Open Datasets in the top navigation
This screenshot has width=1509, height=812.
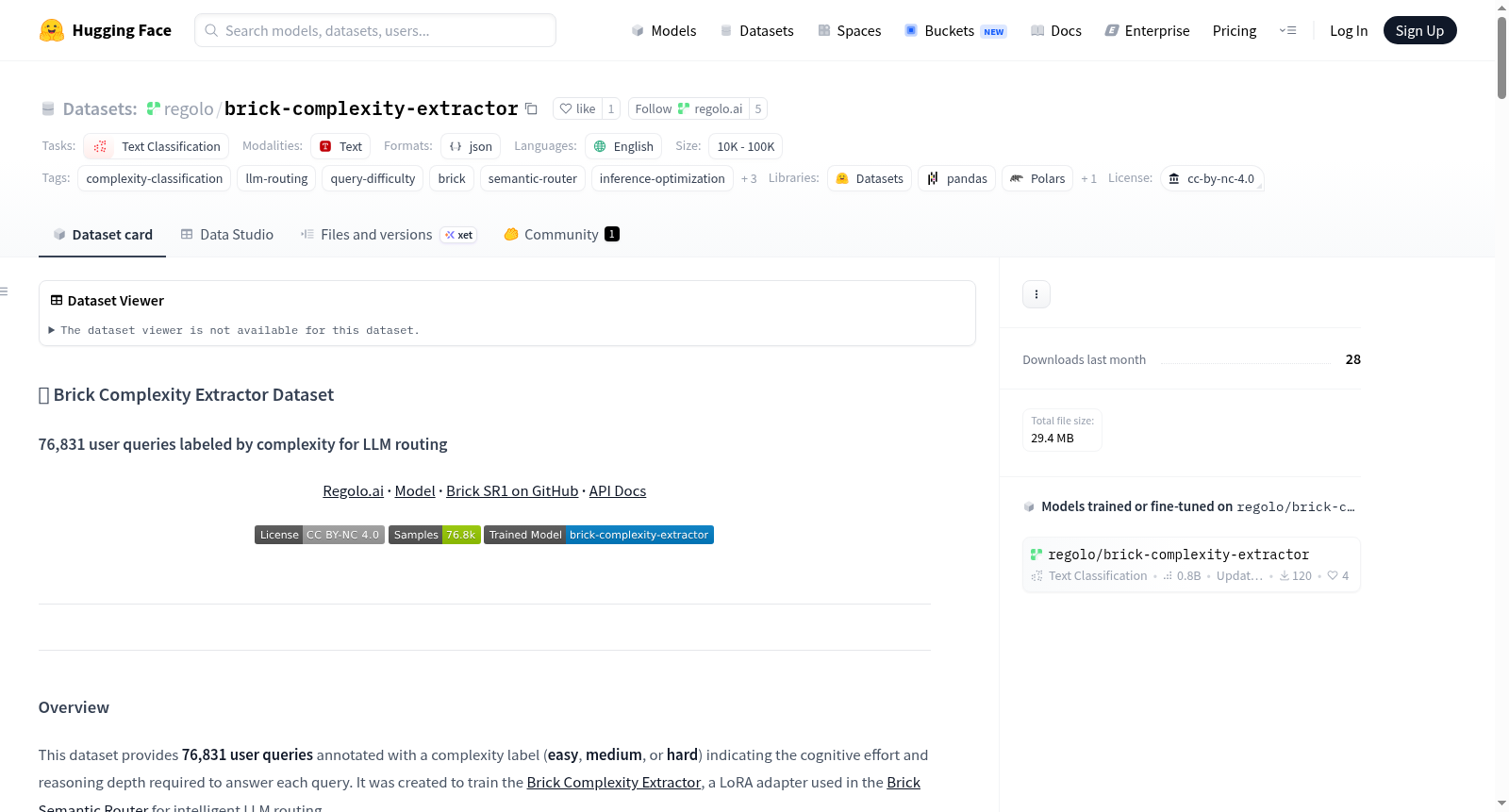(756, 30)
